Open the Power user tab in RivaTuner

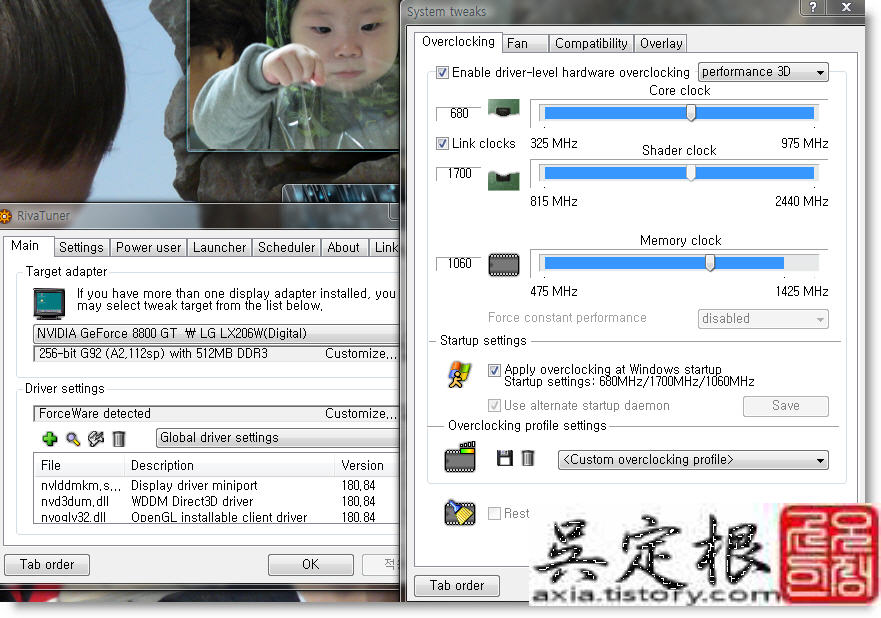[x=148, y=248]
